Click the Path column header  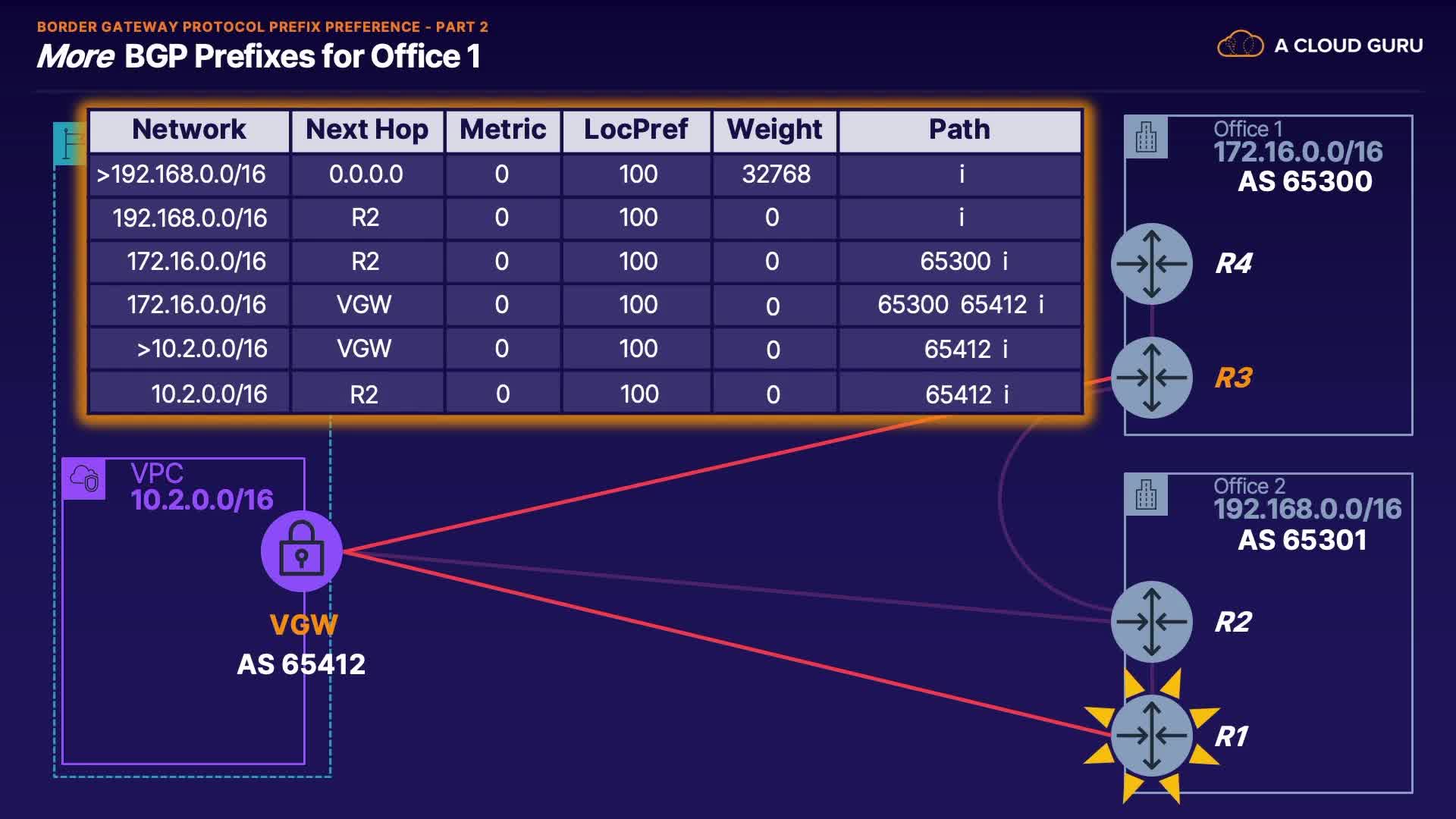pos(959,130)
